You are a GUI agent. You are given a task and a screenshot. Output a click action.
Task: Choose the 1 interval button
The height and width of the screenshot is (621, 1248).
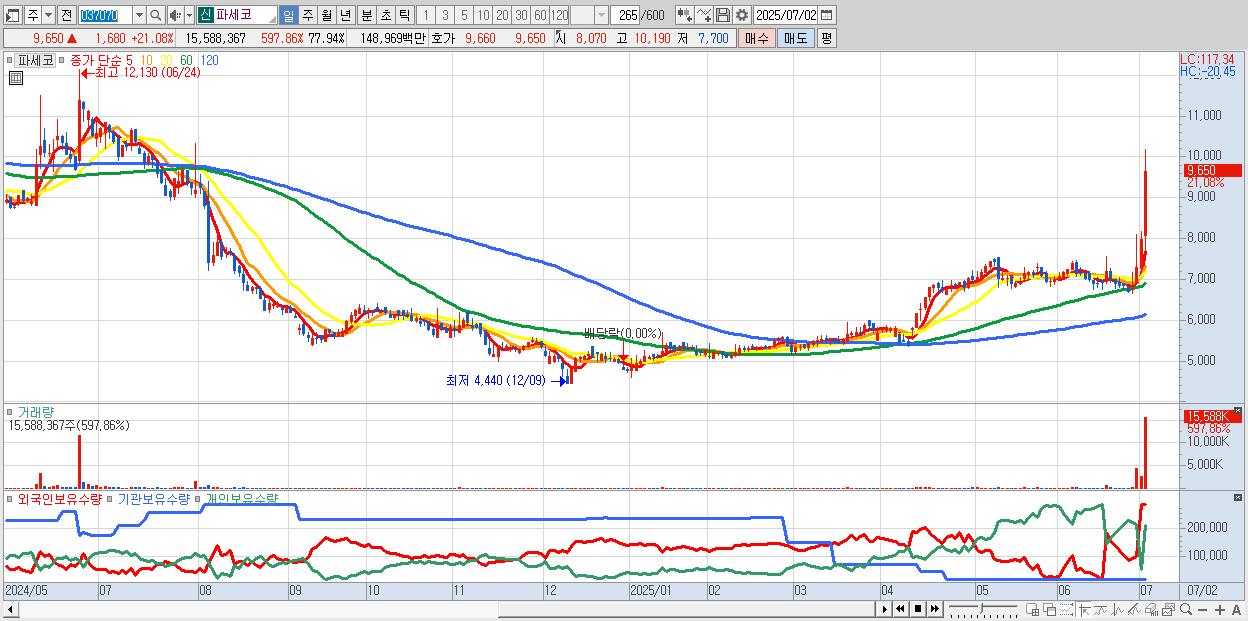click(x=425, y=15)
